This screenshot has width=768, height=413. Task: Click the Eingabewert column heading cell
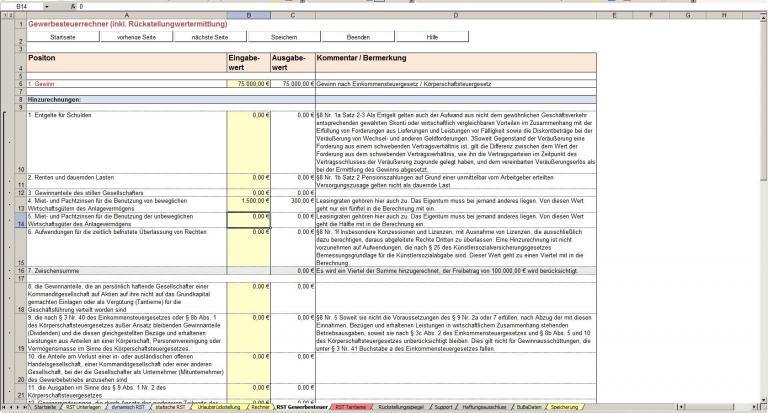point(248,62)
